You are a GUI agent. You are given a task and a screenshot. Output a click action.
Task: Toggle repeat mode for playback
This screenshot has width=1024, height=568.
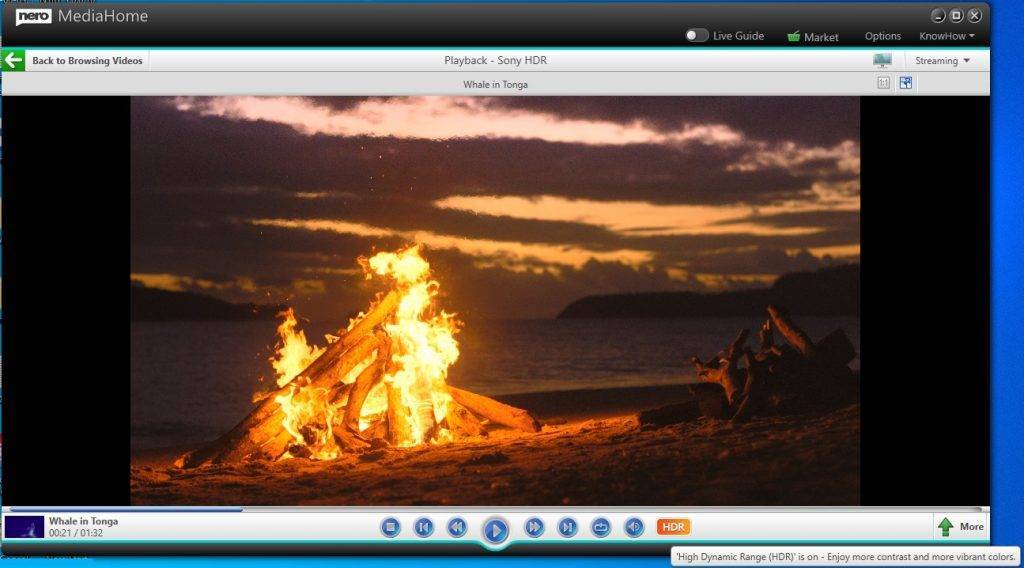pos(601,527)
